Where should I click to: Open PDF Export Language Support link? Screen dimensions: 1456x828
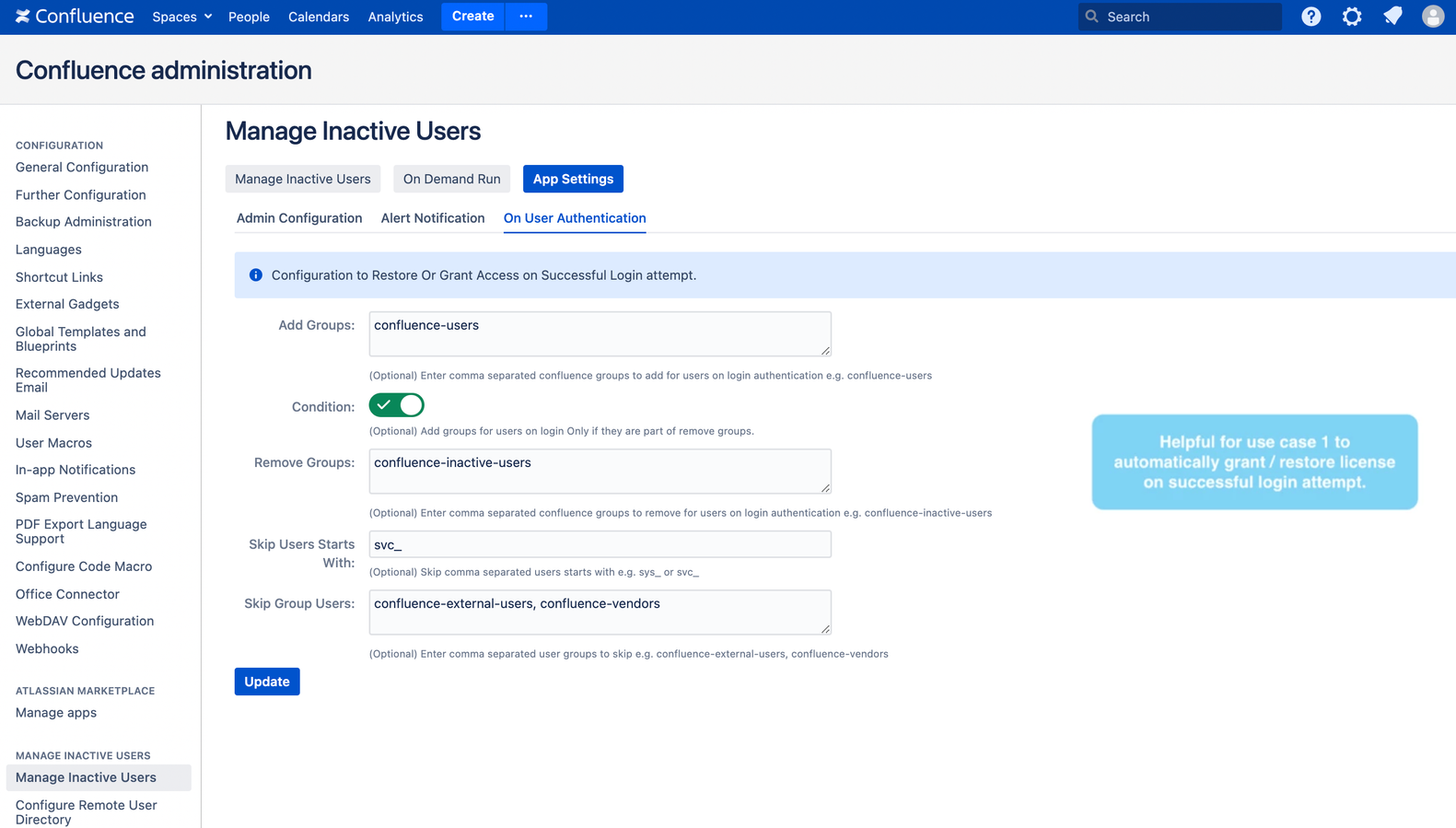tap(81, 531)
